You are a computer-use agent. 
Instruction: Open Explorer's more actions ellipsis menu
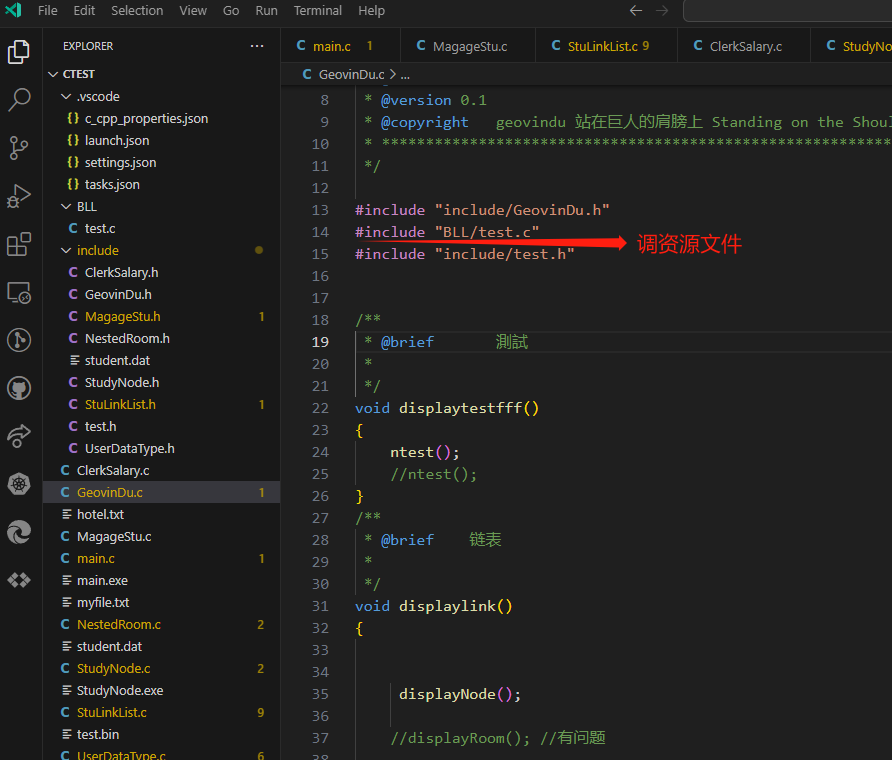coord(257,46)
